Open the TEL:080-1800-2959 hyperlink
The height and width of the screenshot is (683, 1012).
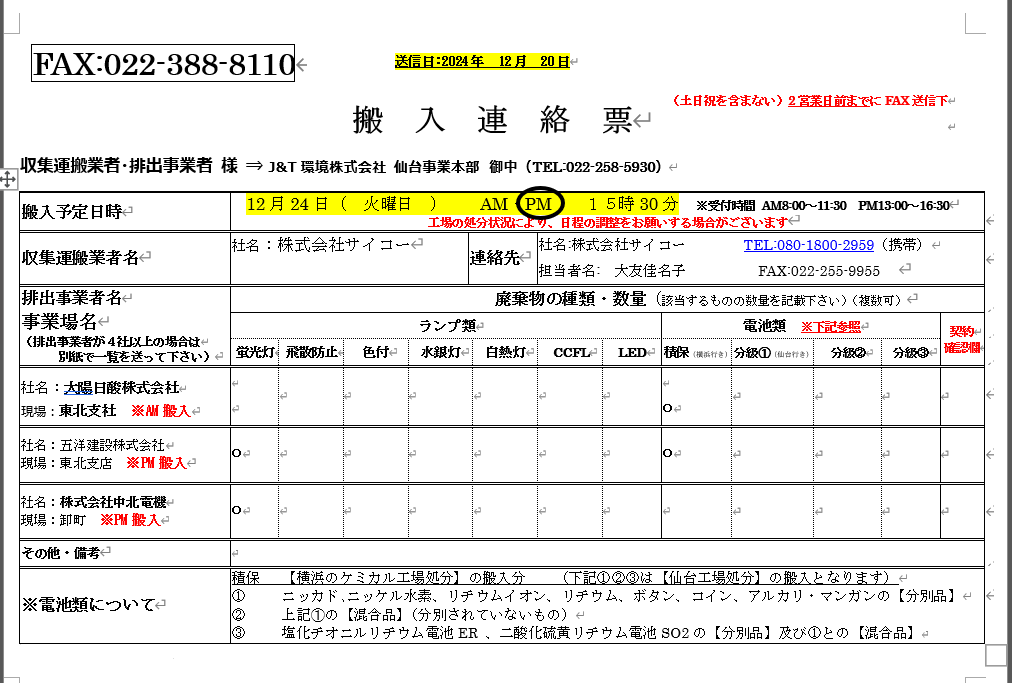(808, 245)
